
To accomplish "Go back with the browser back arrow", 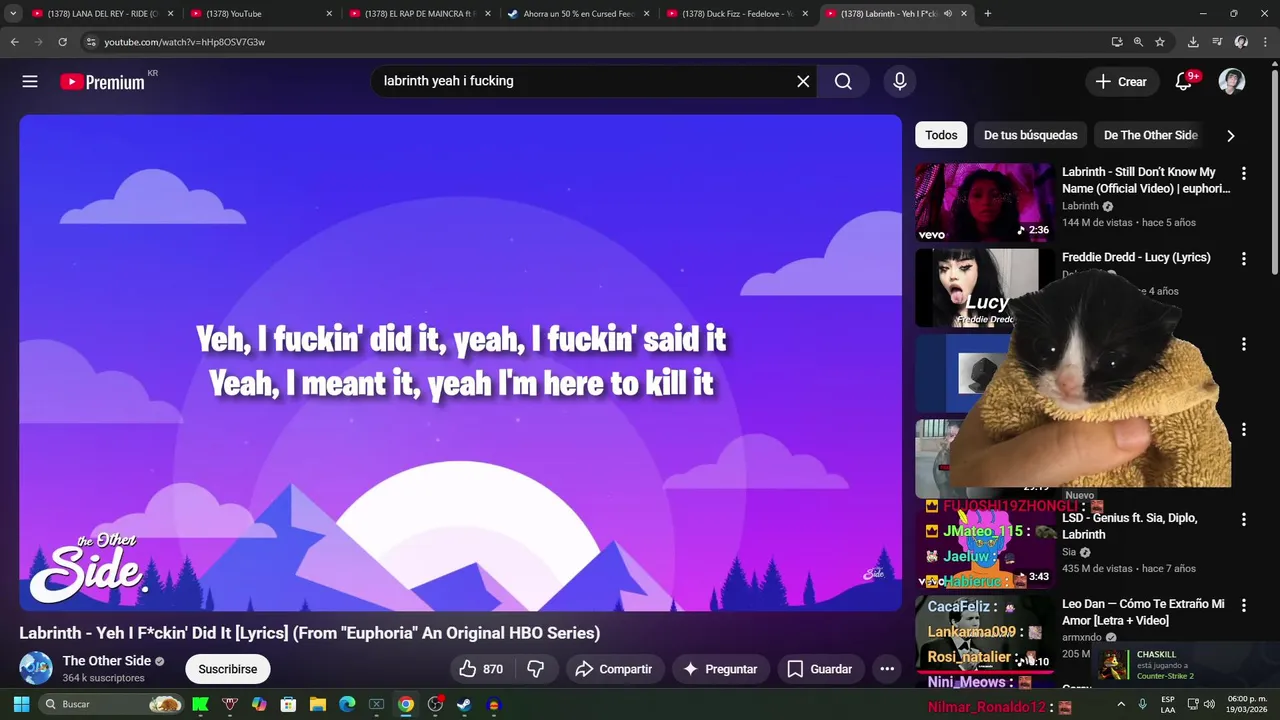I will coord(14,42).
